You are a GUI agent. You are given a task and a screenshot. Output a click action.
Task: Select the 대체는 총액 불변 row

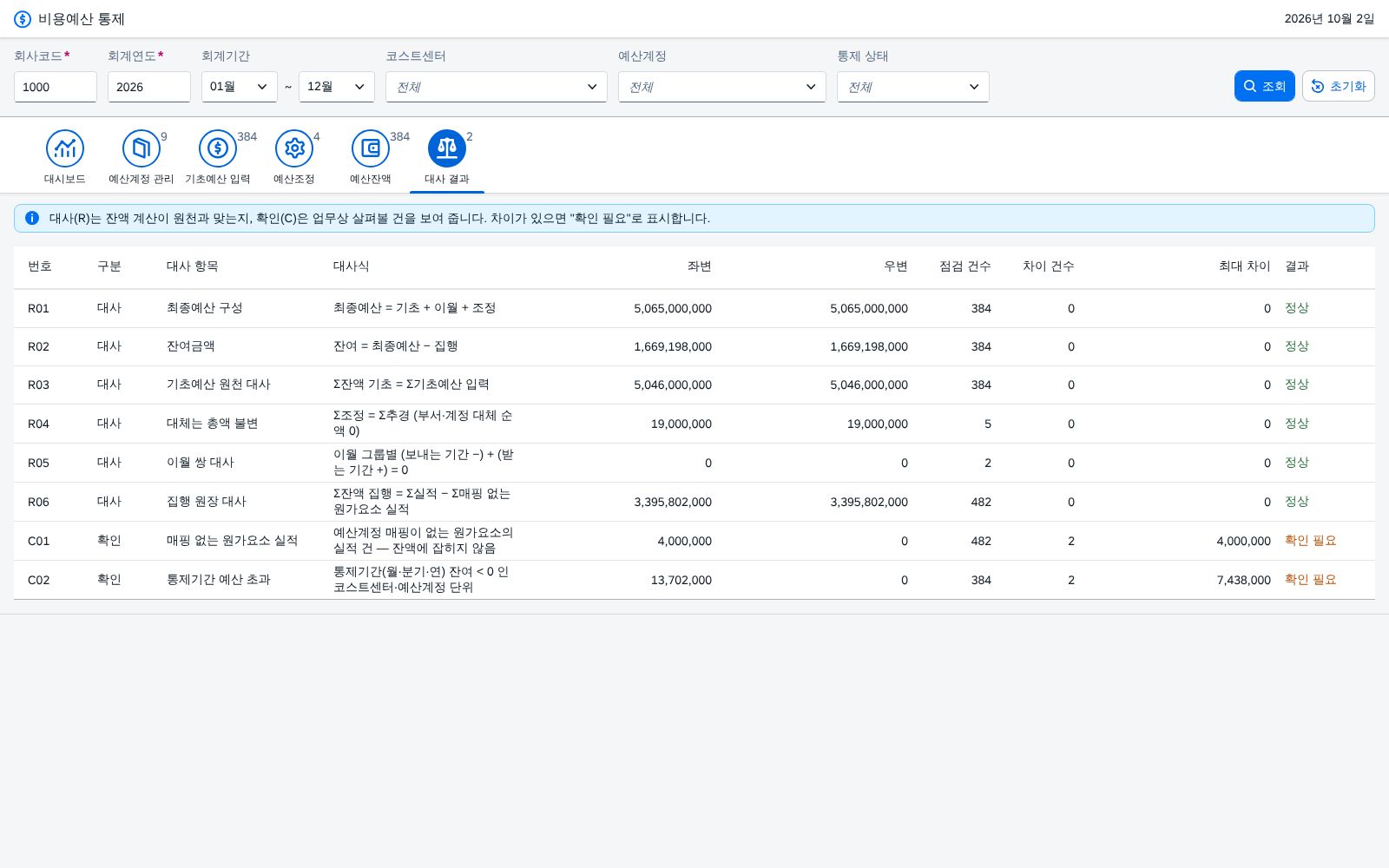click(x=694, y=424)
